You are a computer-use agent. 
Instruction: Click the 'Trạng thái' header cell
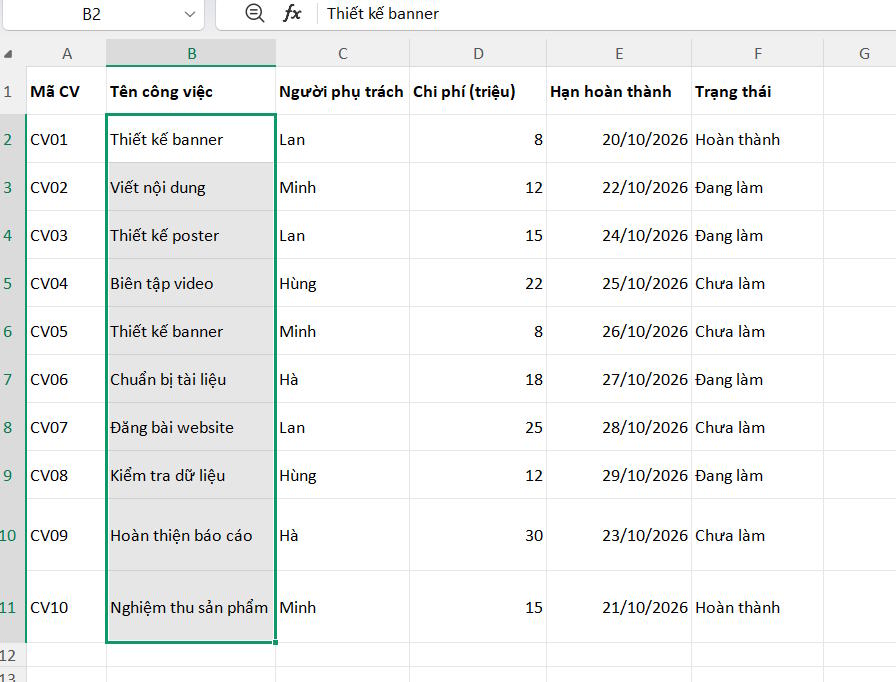757,91
